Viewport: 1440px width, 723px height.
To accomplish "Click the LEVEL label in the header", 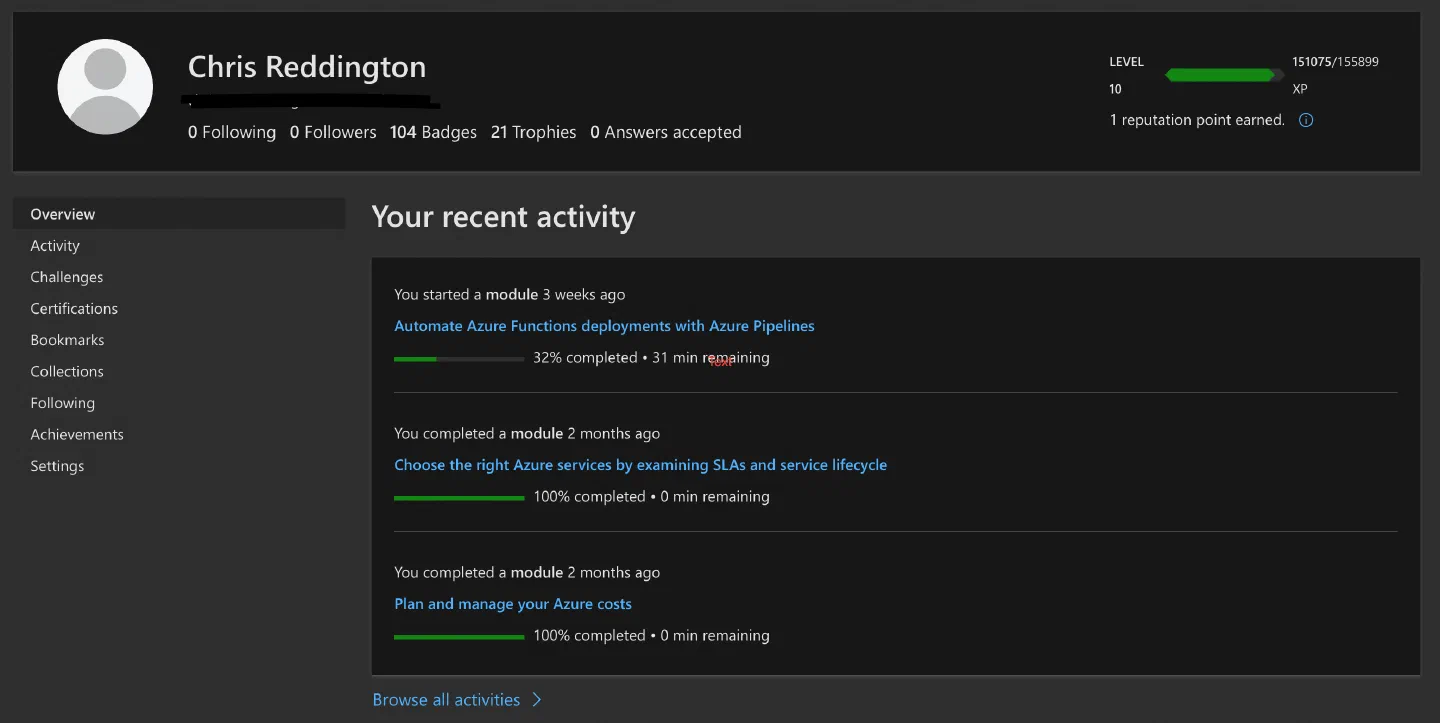I will click(x=1126, y=62).
